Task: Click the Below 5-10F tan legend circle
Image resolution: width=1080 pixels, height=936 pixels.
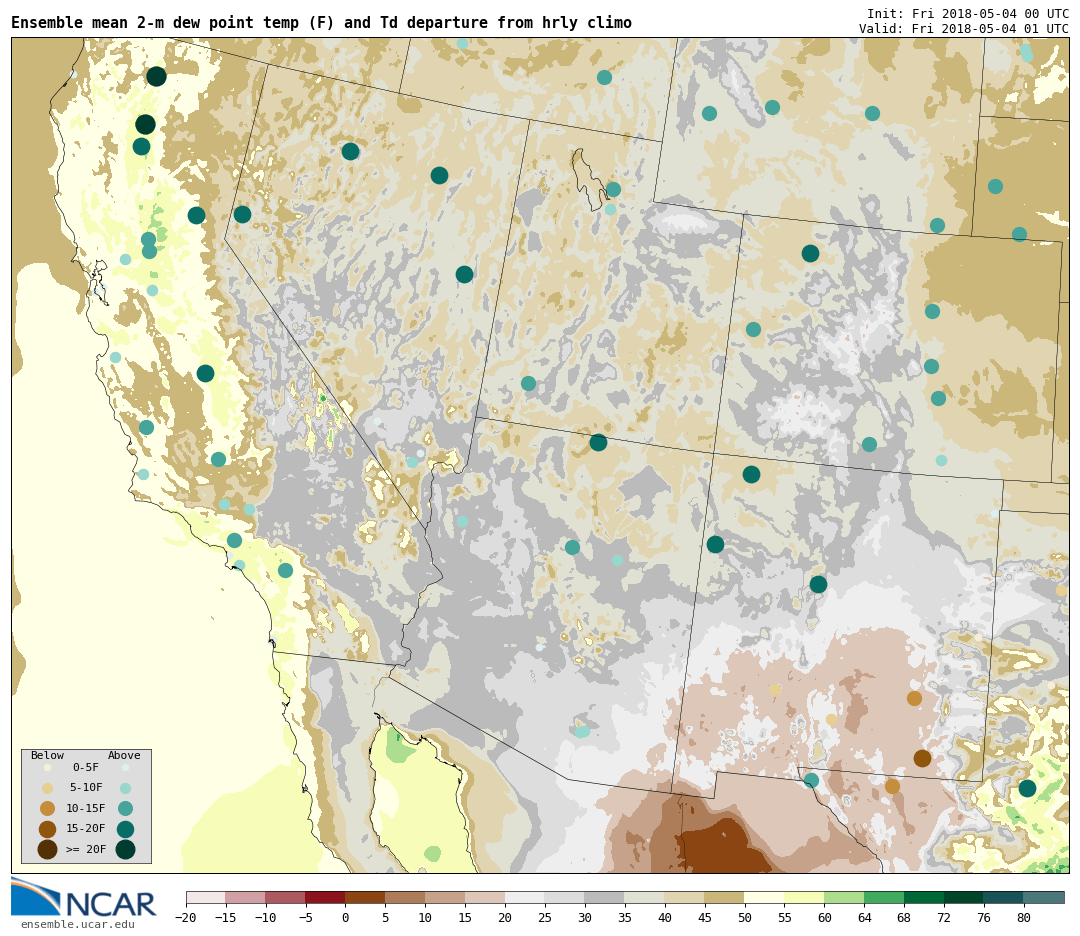Action: pyautogui.click(x=48, y=788)
